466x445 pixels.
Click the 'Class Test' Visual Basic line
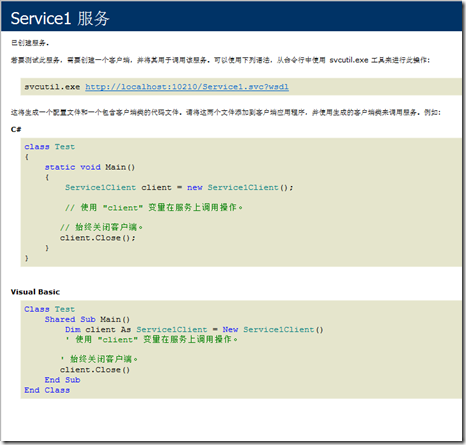coord(49,309)
